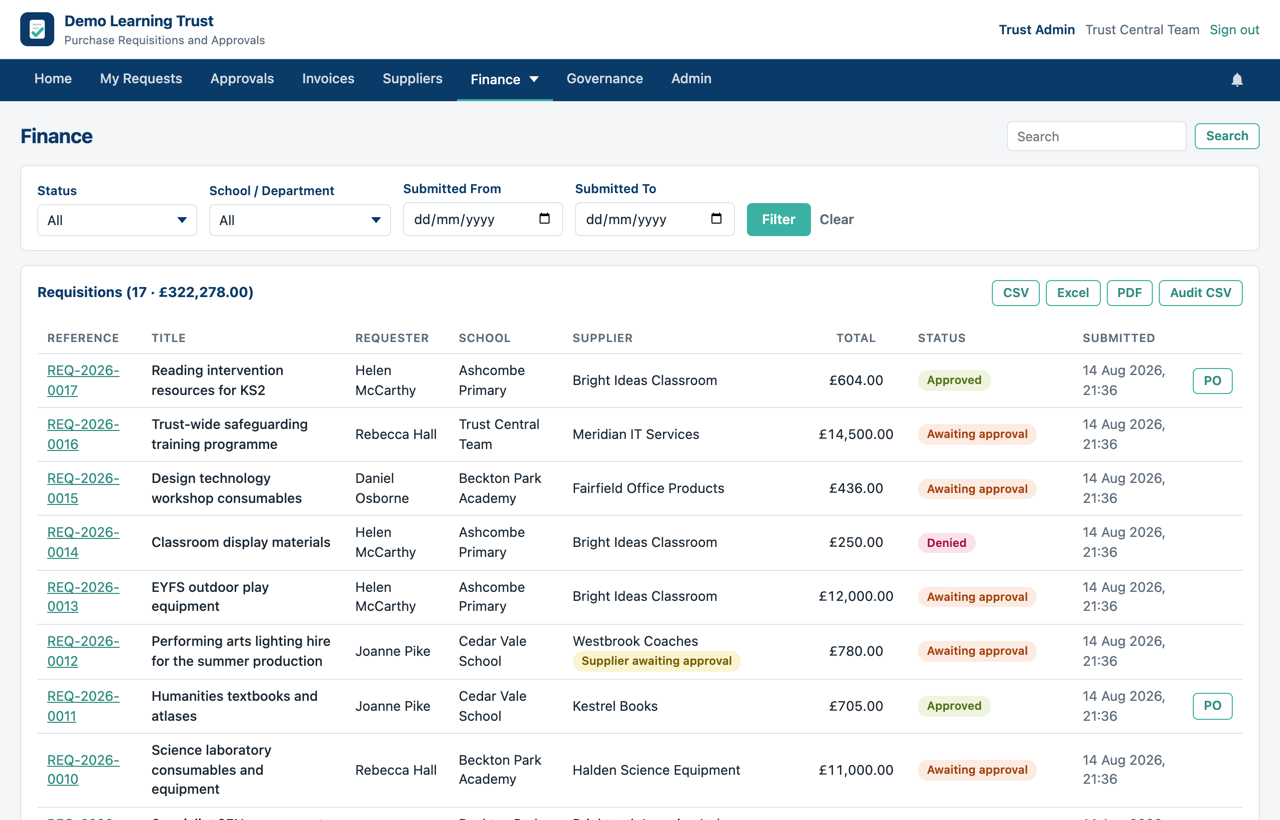This screenshot has width=1280, height=820.
Task: Click the Trust Central Team header label
Action: pyautogui.click(x=1142, y=30)
